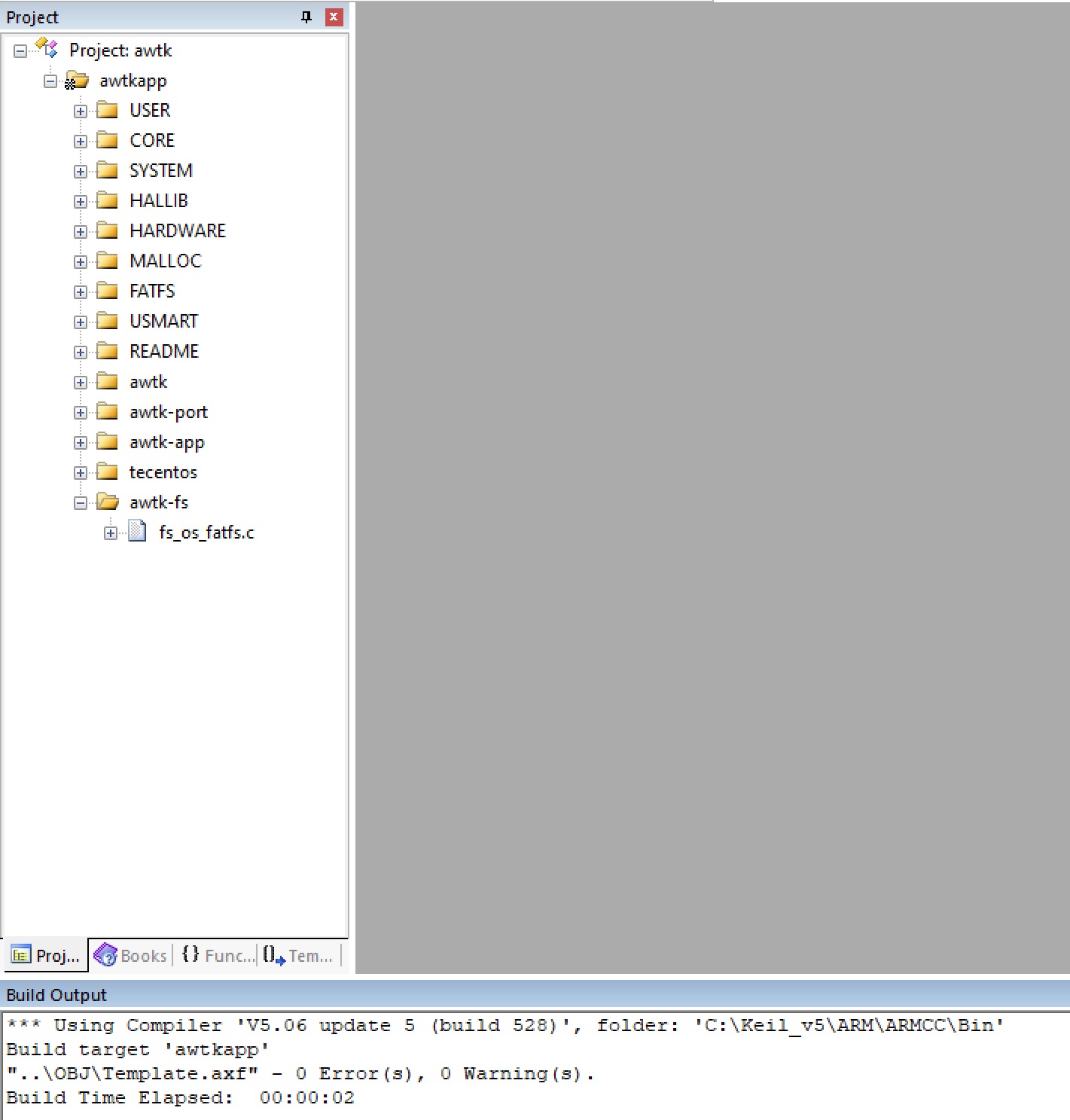Expand the USER group
Viewport: 1070px width, 1120px height.
[x=81, y=111]
